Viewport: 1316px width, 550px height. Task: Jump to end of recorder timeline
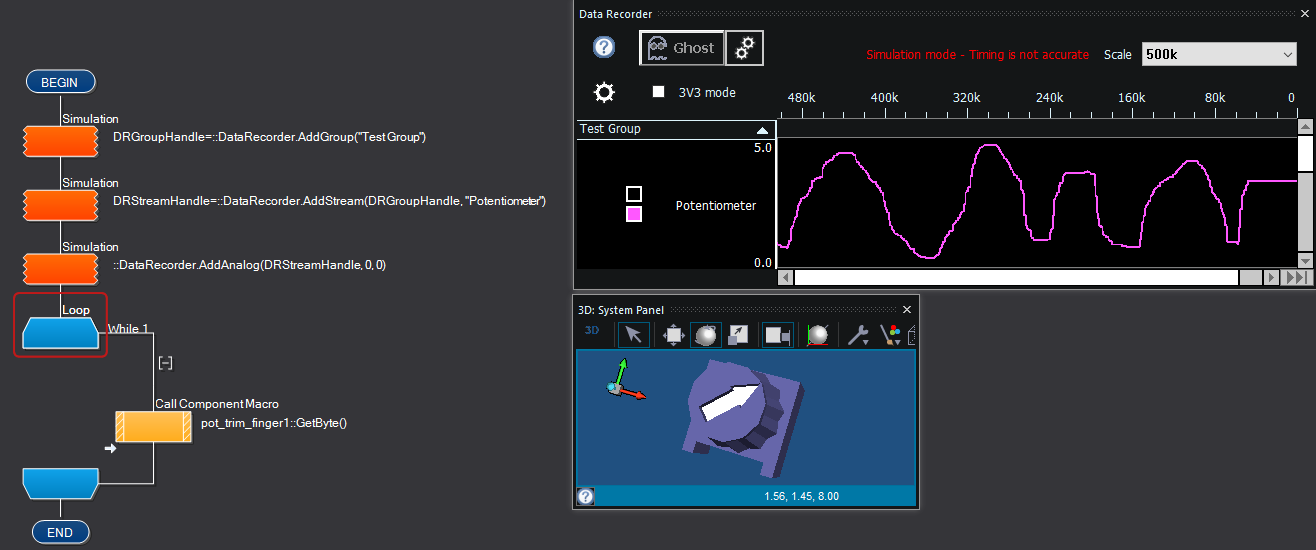click(1297, 278)
